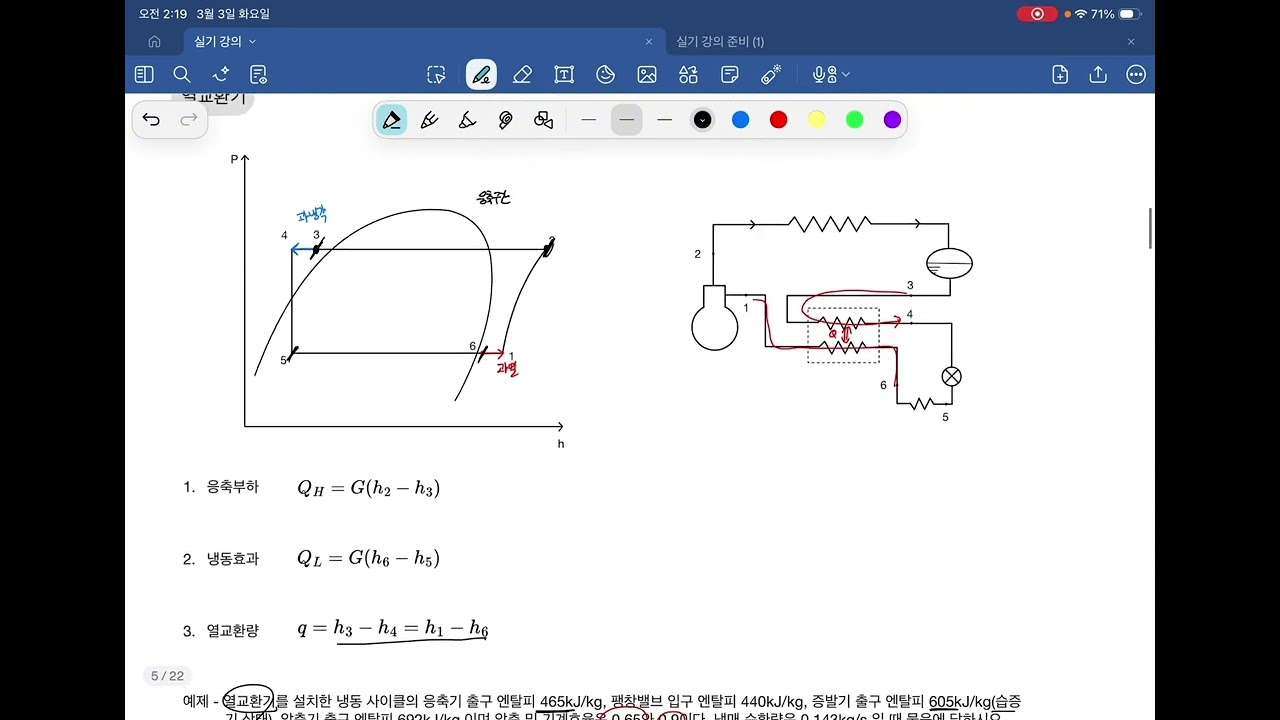Image resolution: width=1280 pixels, height=720 pixels.
Task: Choose the brush pen style
Action: pos(467,120)
